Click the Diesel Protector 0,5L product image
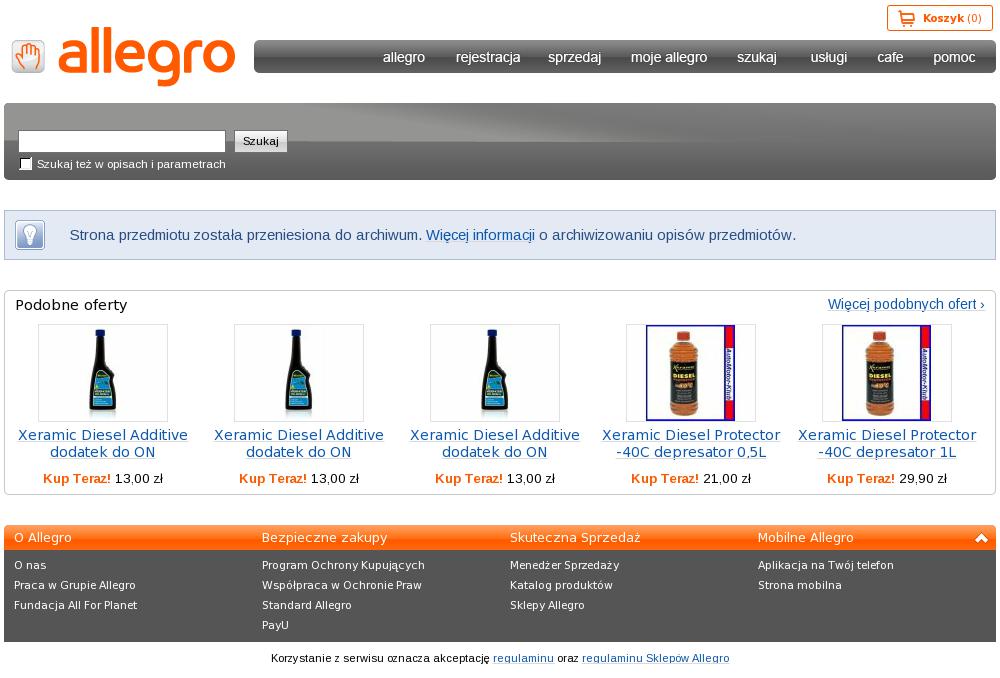Screen dimensions: 1000x678 [x=691, y=373]
